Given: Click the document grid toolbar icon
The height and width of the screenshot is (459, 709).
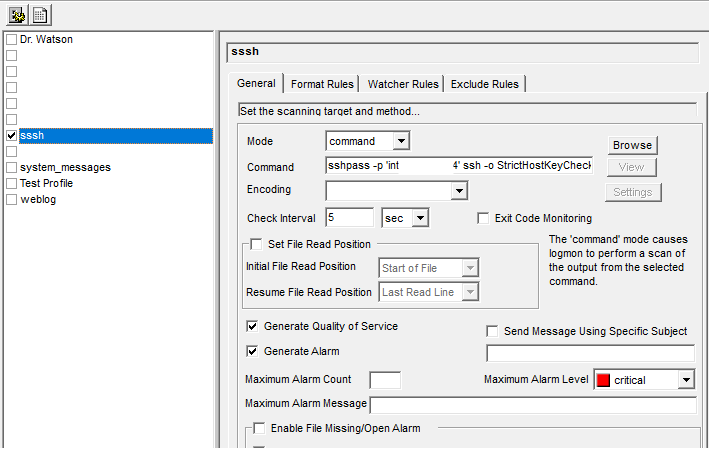Looking at the screenshot, I should 40,15.
